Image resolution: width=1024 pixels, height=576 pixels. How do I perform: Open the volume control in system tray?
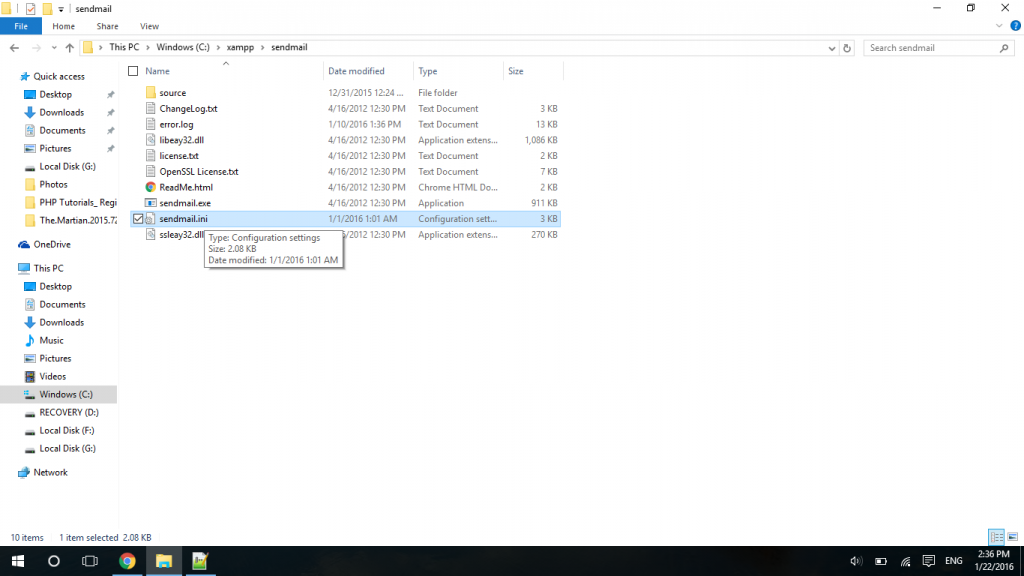(x=856, y=561)
